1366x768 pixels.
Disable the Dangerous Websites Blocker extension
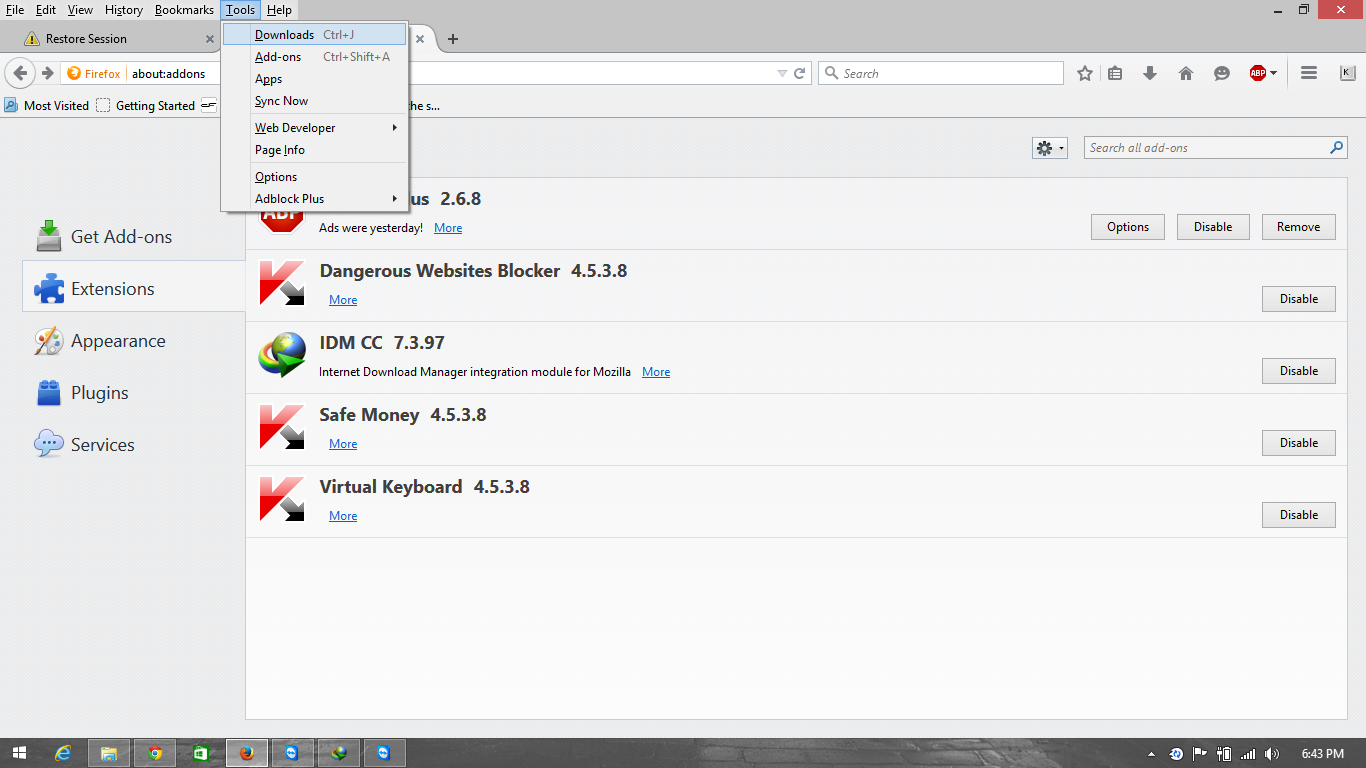pos(1298,299)
